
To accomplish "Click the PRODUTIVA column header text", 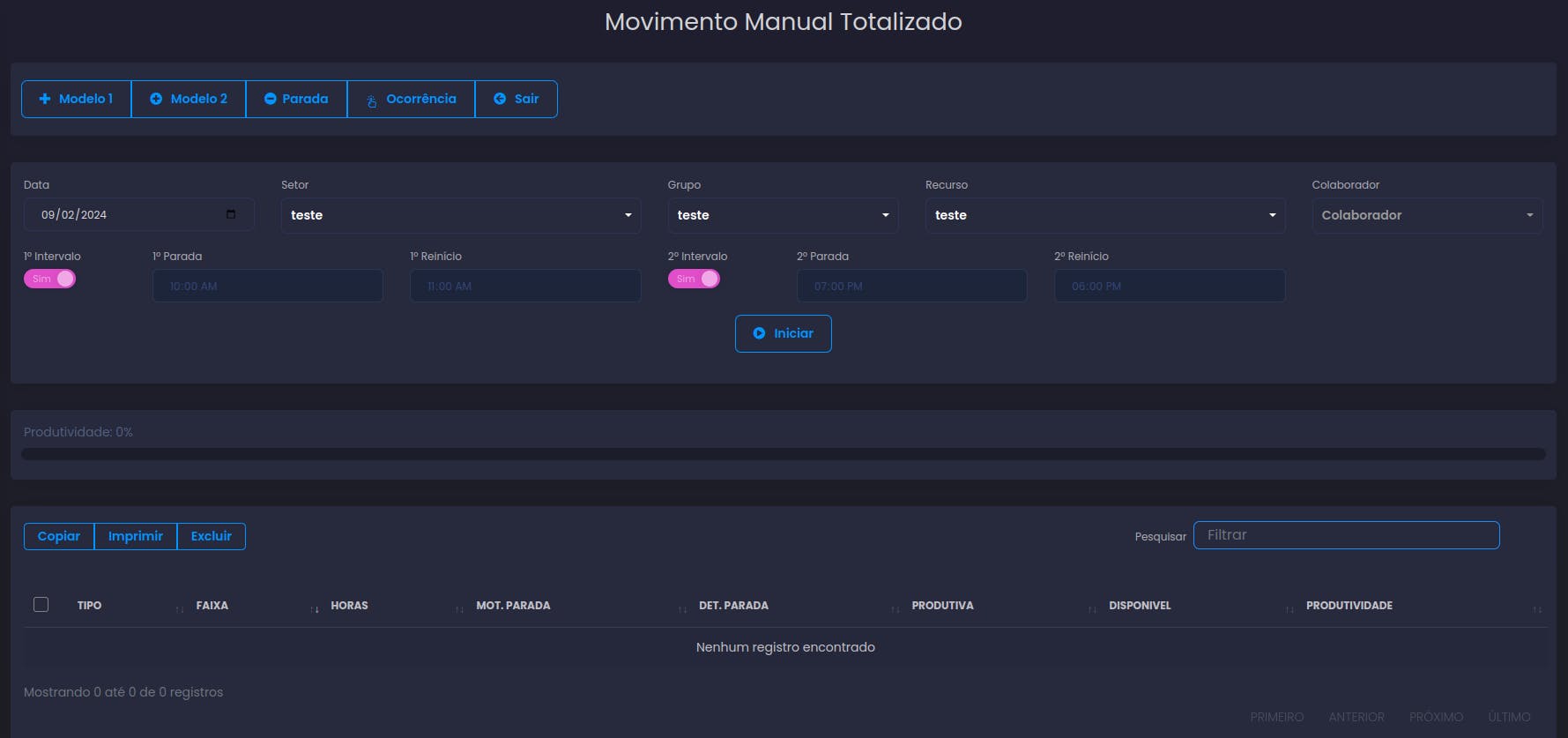I will 942,606.
